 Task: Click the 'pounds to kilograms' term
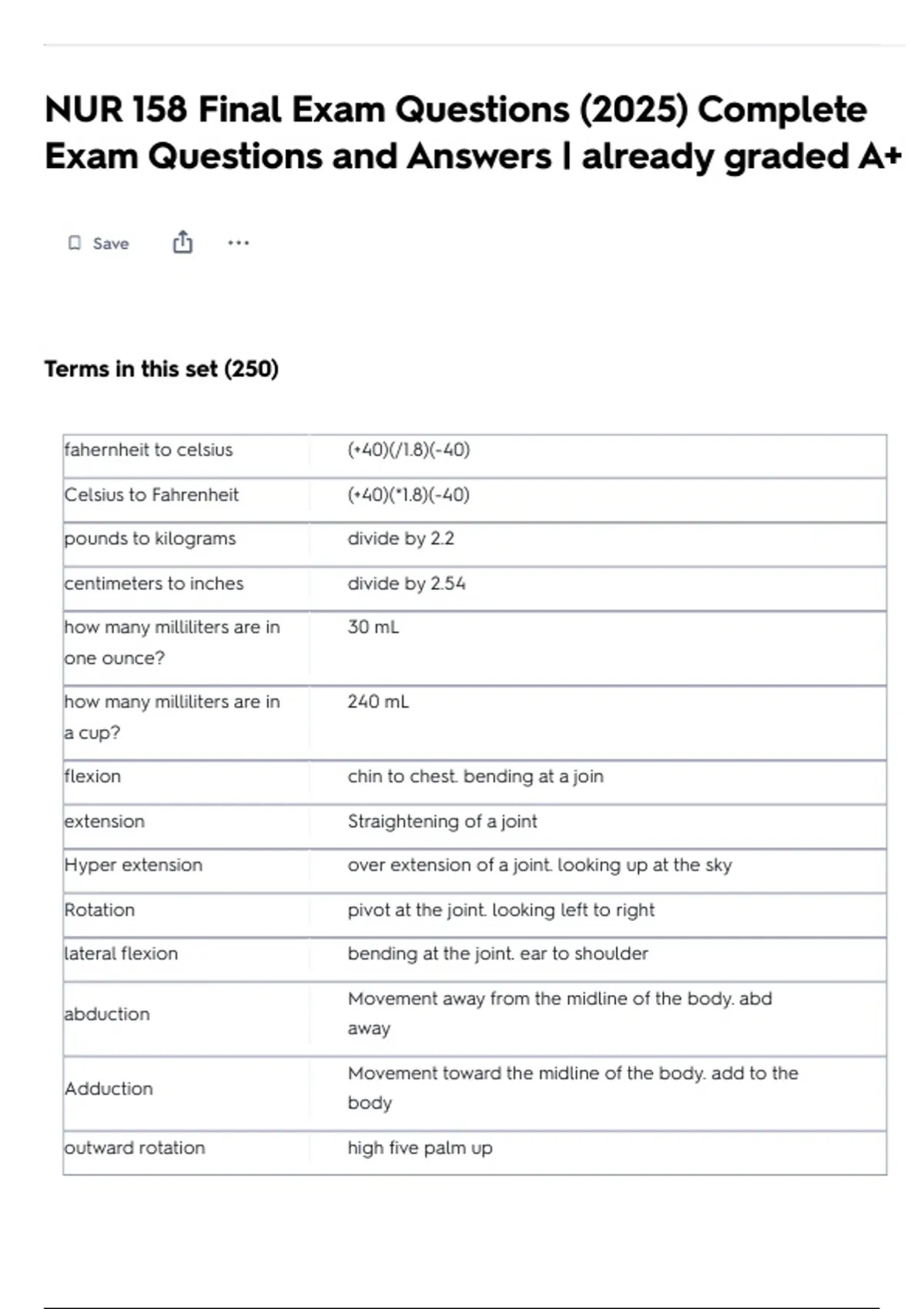[x=150, y=538]
